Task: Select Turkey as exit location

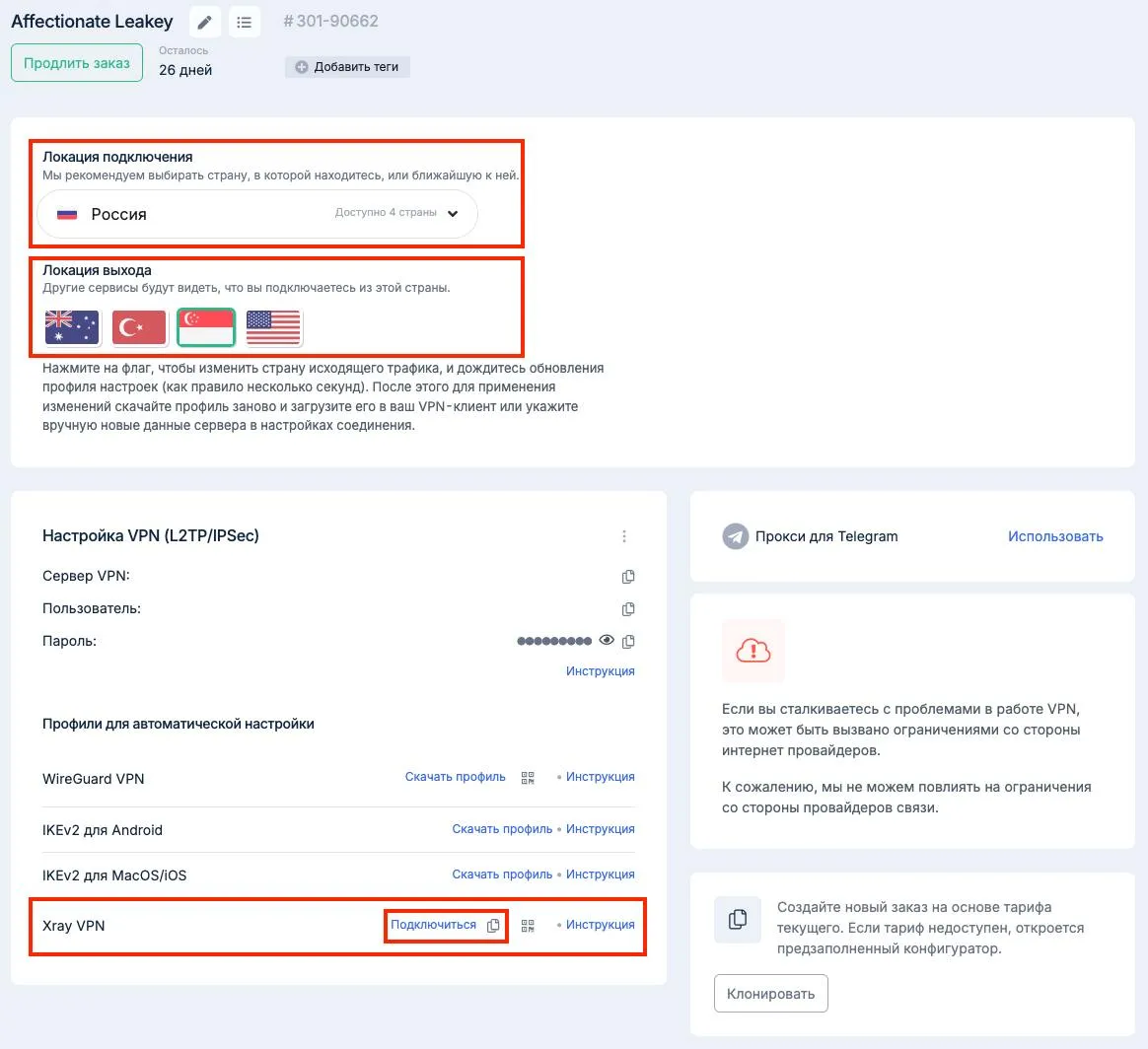Action: tap(139, 327)
